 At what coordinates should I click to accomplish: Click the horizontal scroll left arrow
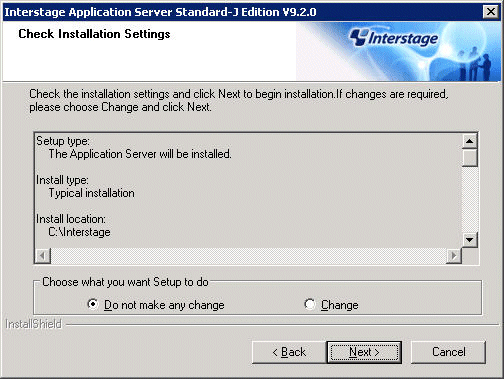[x=43, y=256]
